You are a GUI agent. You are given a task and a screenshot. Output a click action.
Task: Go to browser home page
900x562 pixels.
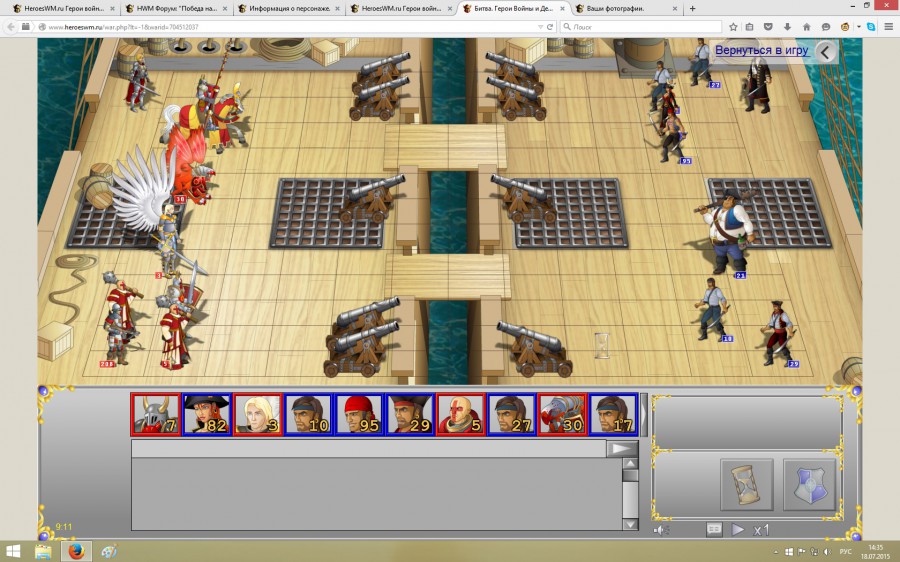806,27
